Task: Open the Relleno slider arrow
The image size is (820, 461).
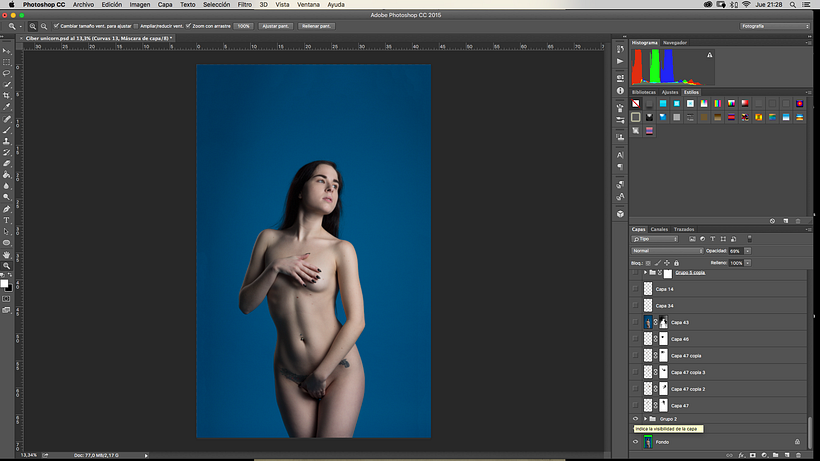Action: point(748,263)
